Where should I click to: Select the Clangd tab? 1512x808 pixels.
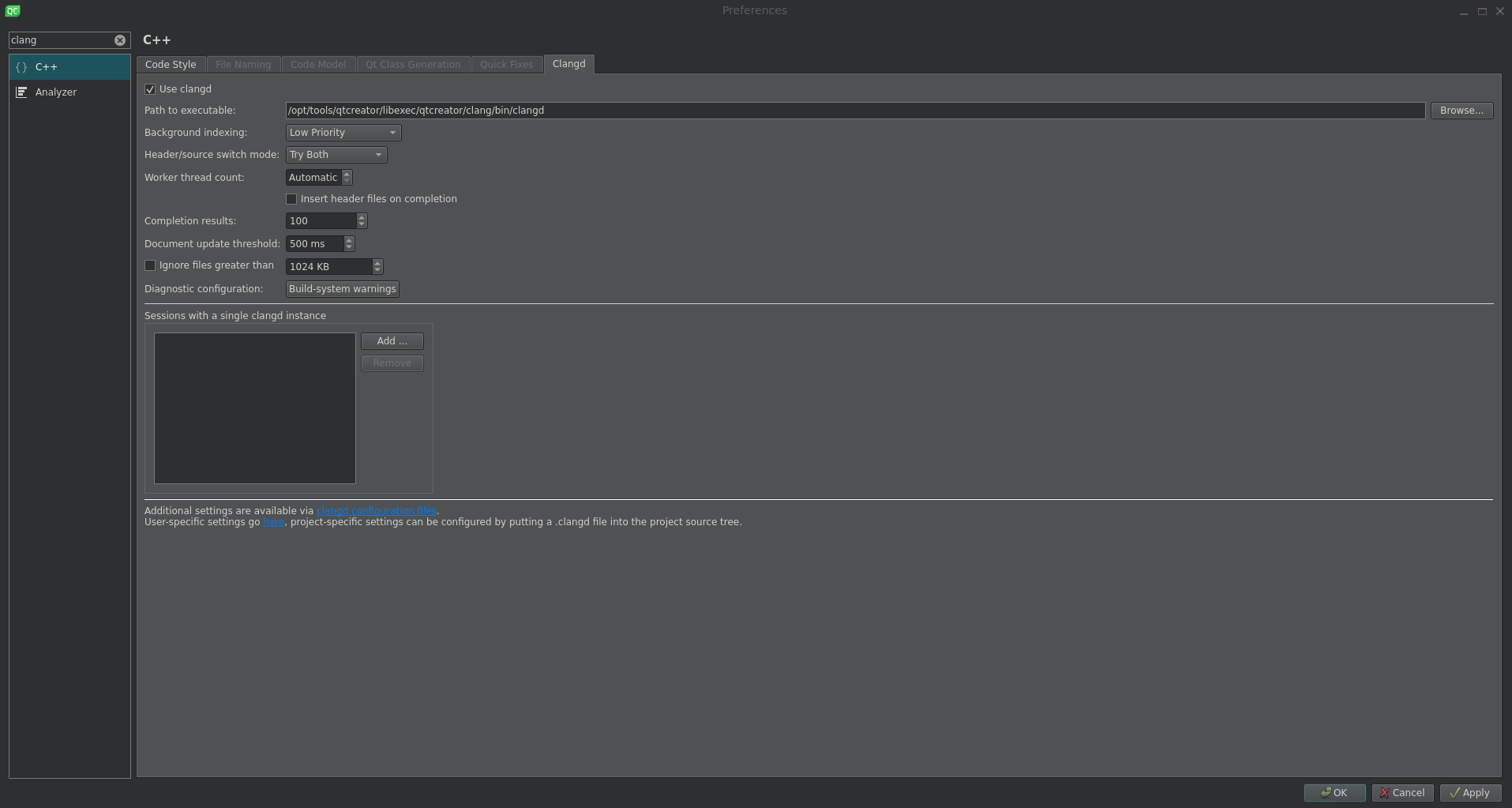point(569,64)
